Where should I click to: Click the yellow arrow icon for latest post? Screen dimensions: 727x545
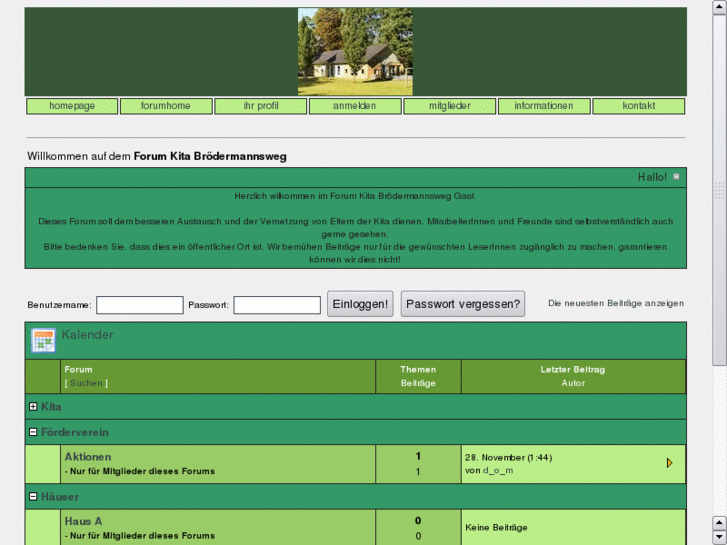pyautogui.click(x=669, y=463)
